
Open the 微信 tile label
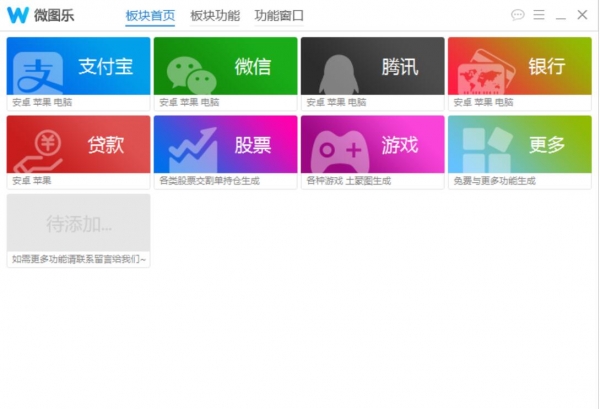[253, 66]
